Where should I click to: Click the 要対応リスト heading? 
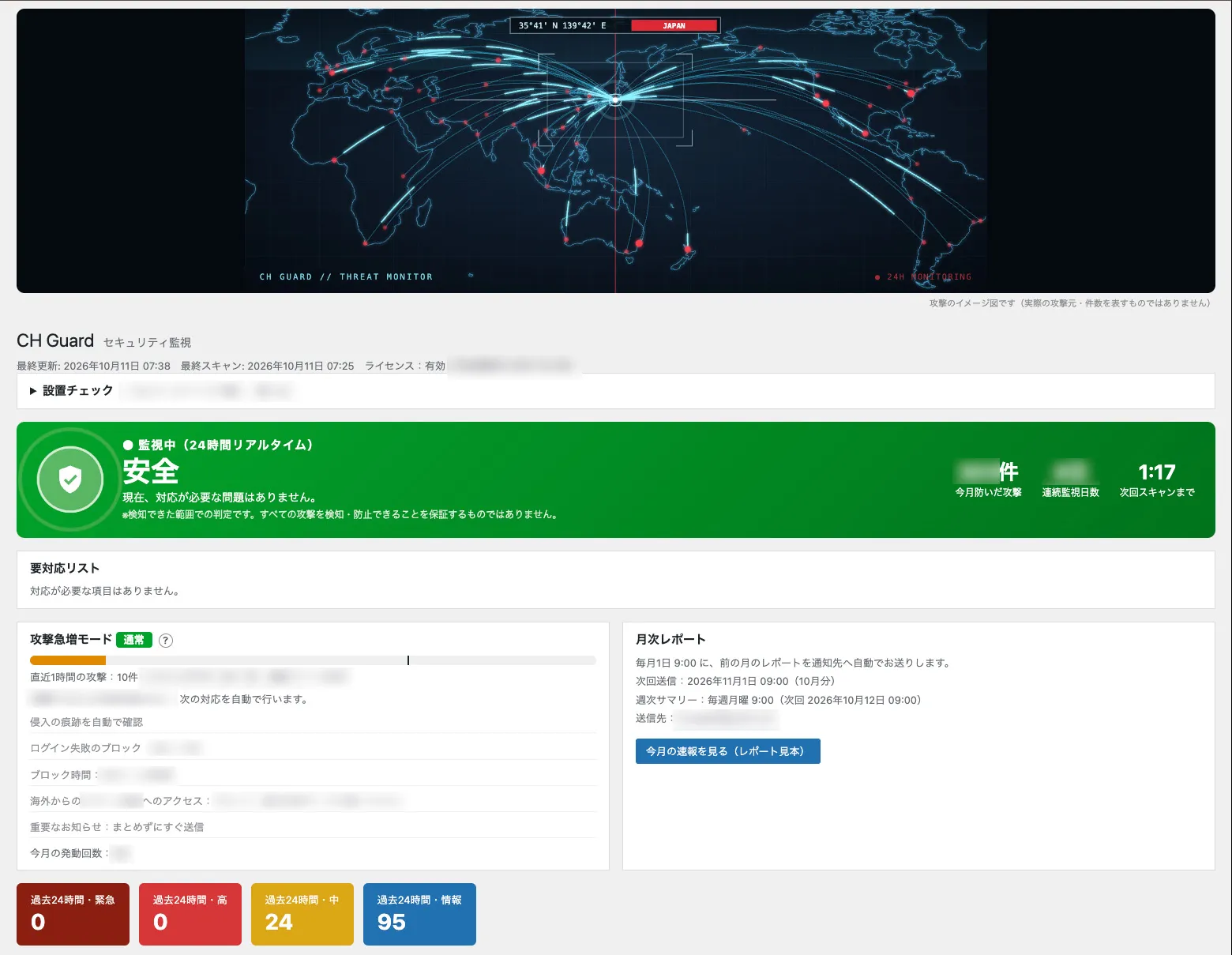[65, 569]
